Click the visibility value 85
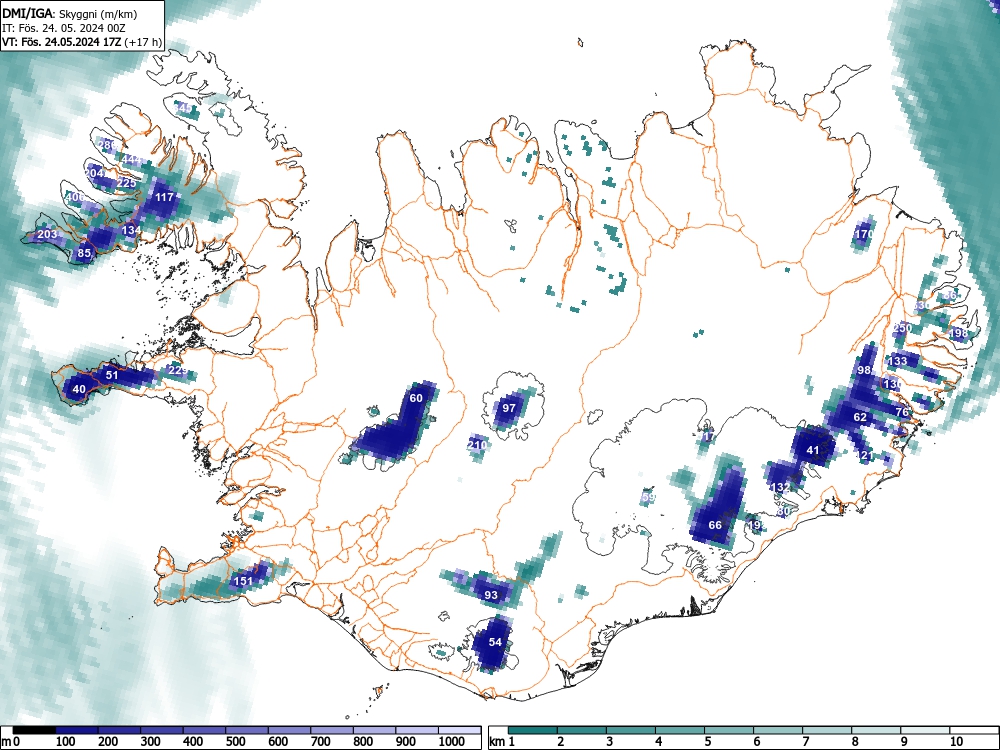The image size is (1000, 750). click(x=84, y=253)
